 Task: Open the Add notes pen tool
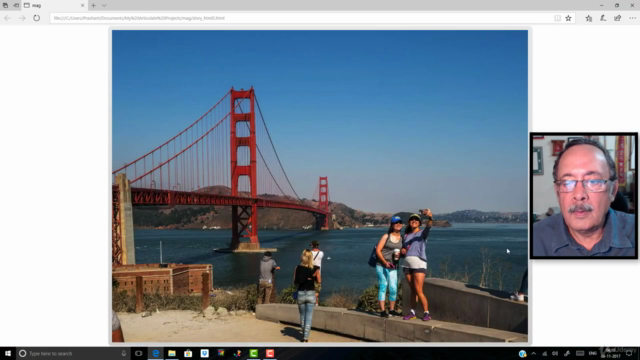click(603, 18)
